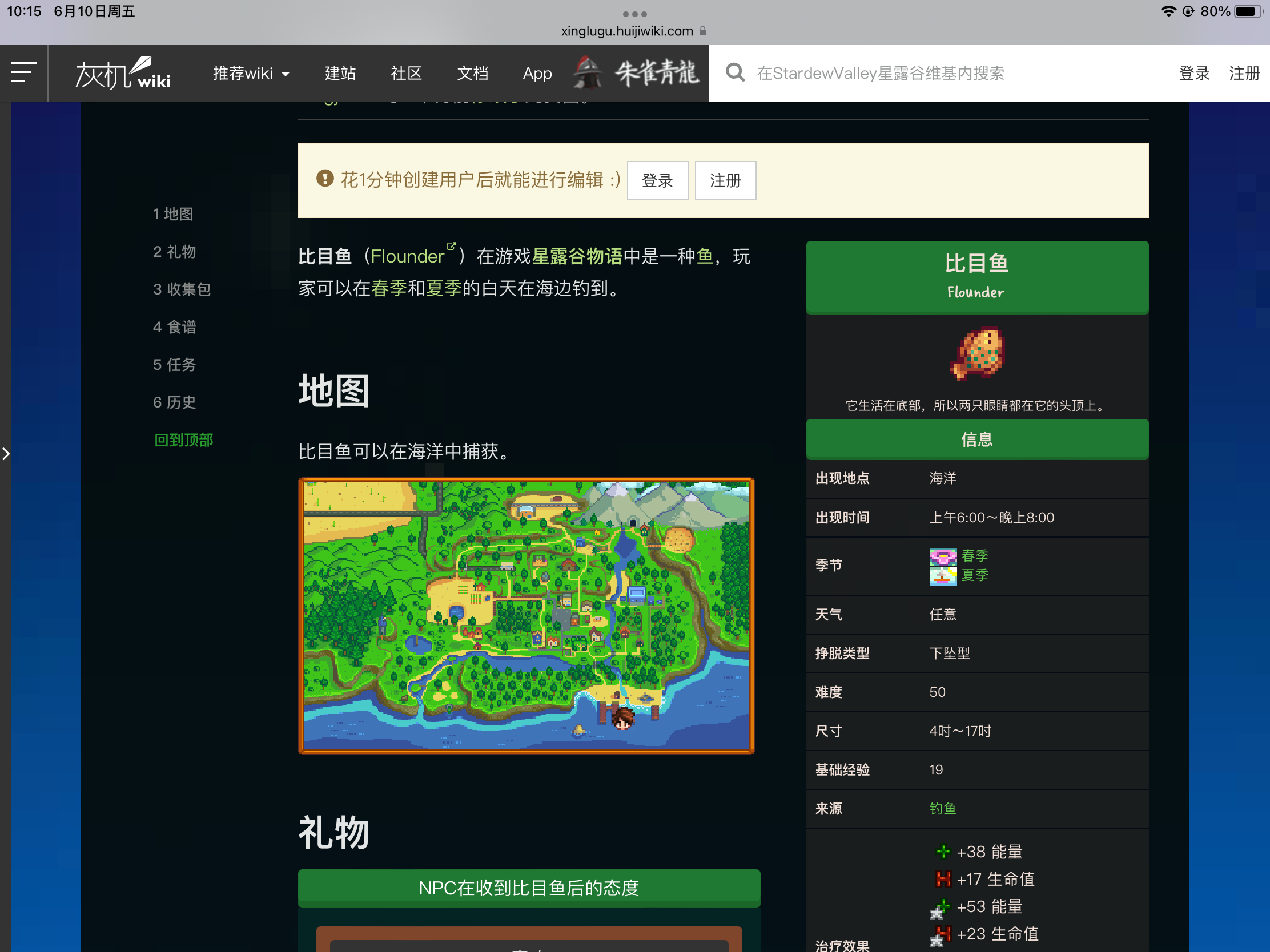This screenshot has width=1270, height=952.
Task: Expand the left edge sidebar arrow
Action: coord(6,454)
